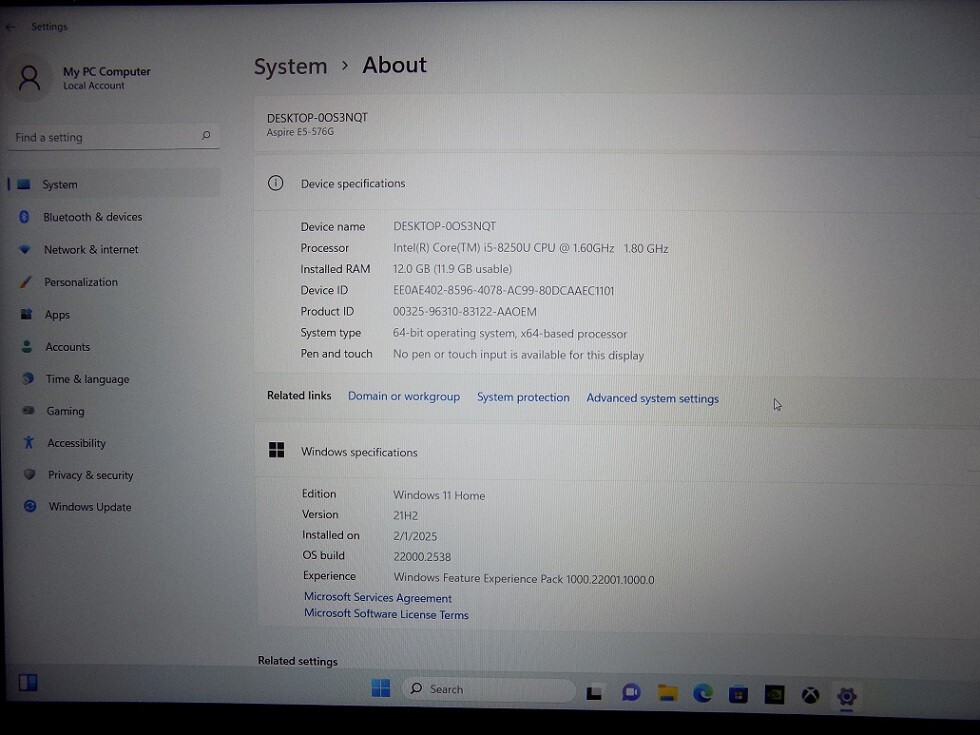
Task: Open the Windows Update icon
Action: pos(30,506)
